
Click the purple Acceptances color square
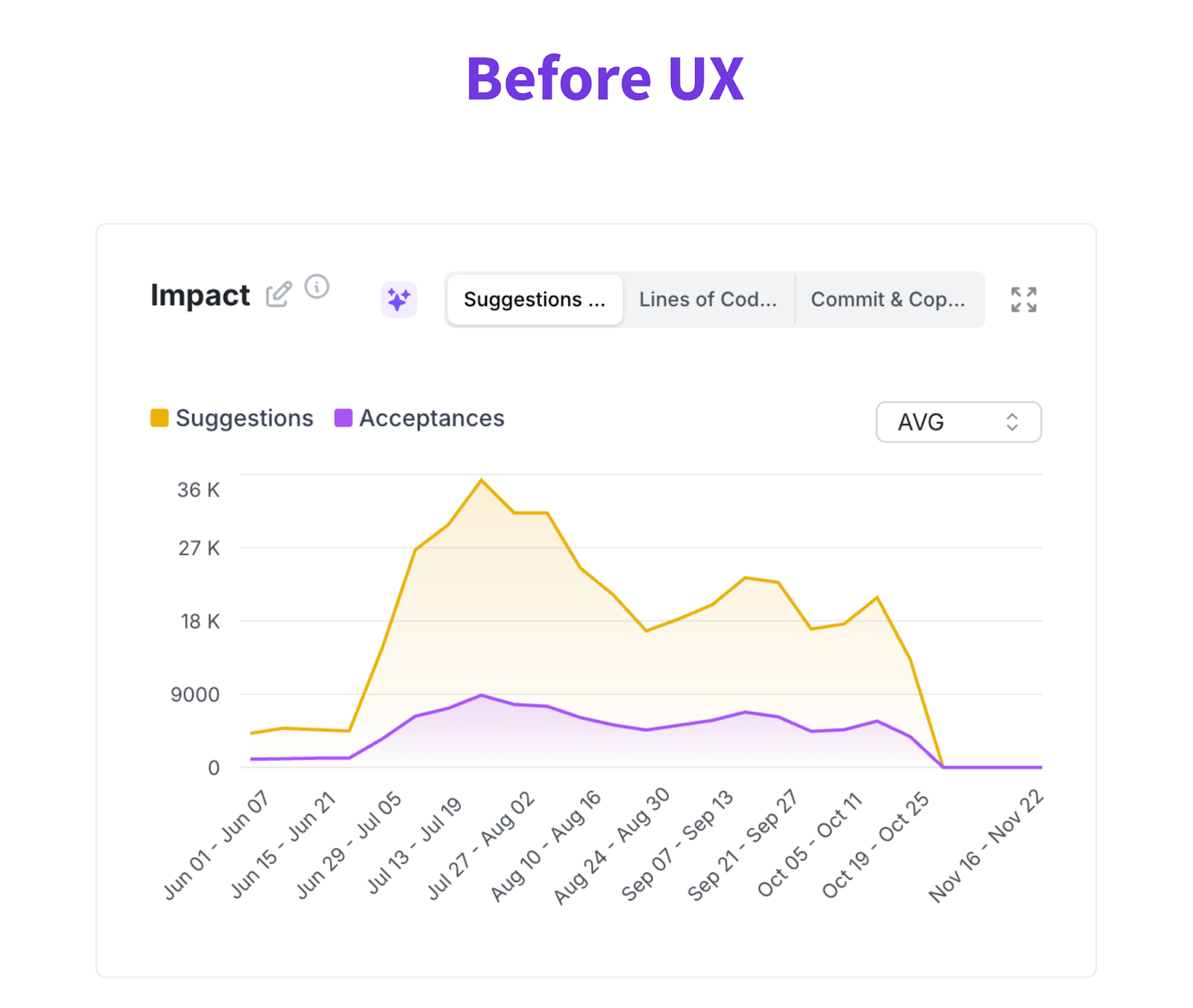pos(343,418)
